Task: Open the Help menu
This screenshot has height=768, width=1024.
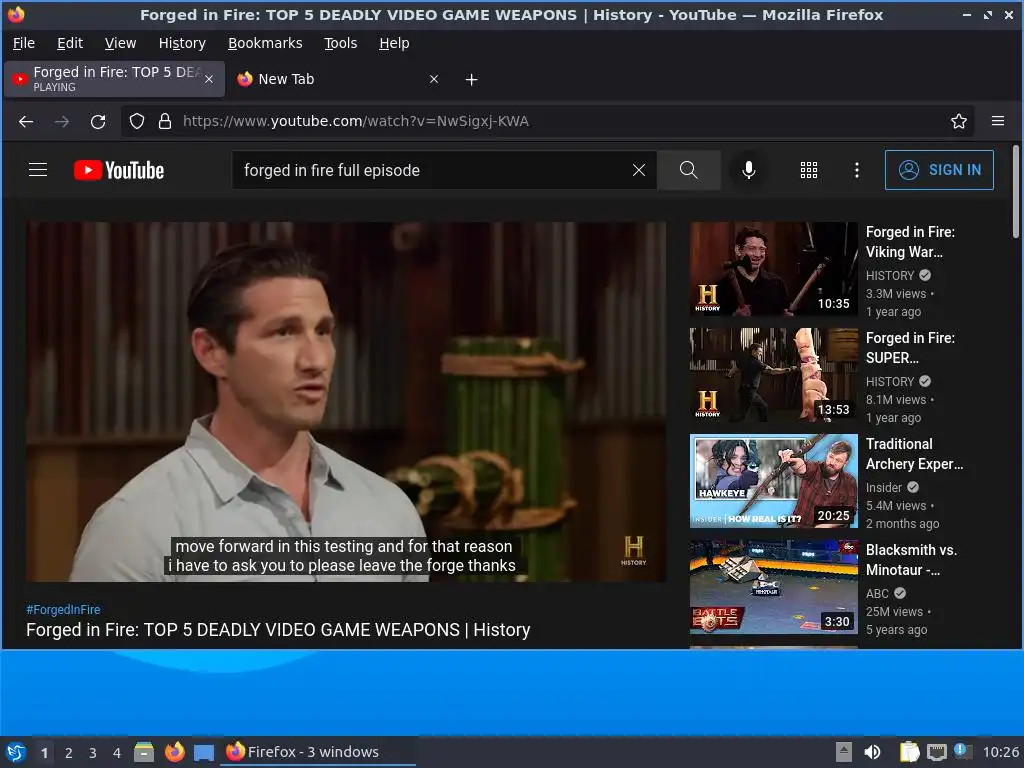Action: [x=394, y=43]
